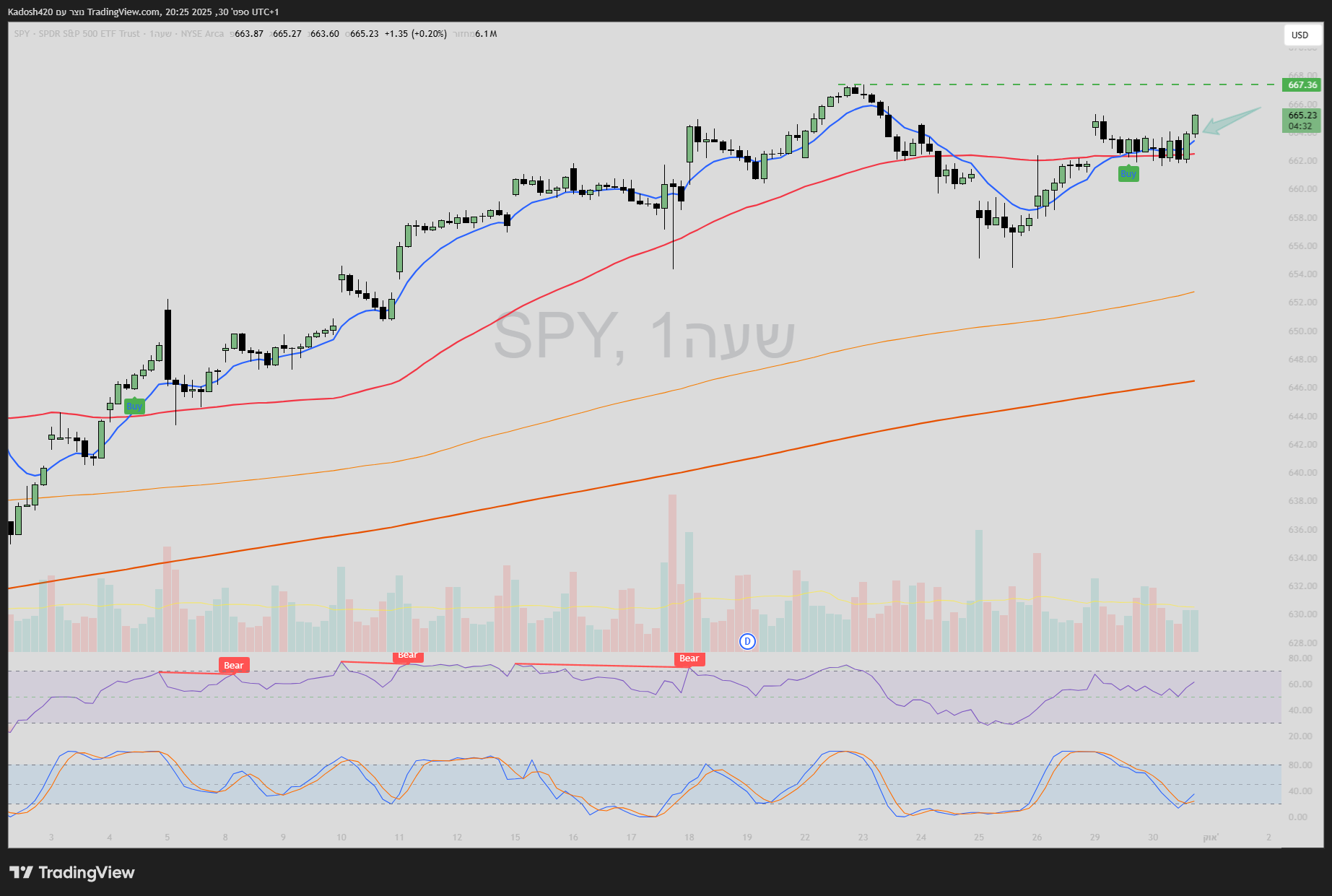Click the TradingView.com text in the header
The width and height of the screenshot is (1332, 896).
click(125, 12)
